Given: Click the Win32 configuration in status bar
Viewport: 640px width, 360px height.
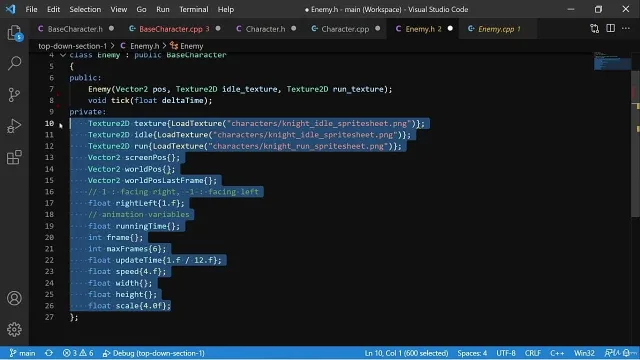Looking at the screenshot, I should tap(584, 353).
